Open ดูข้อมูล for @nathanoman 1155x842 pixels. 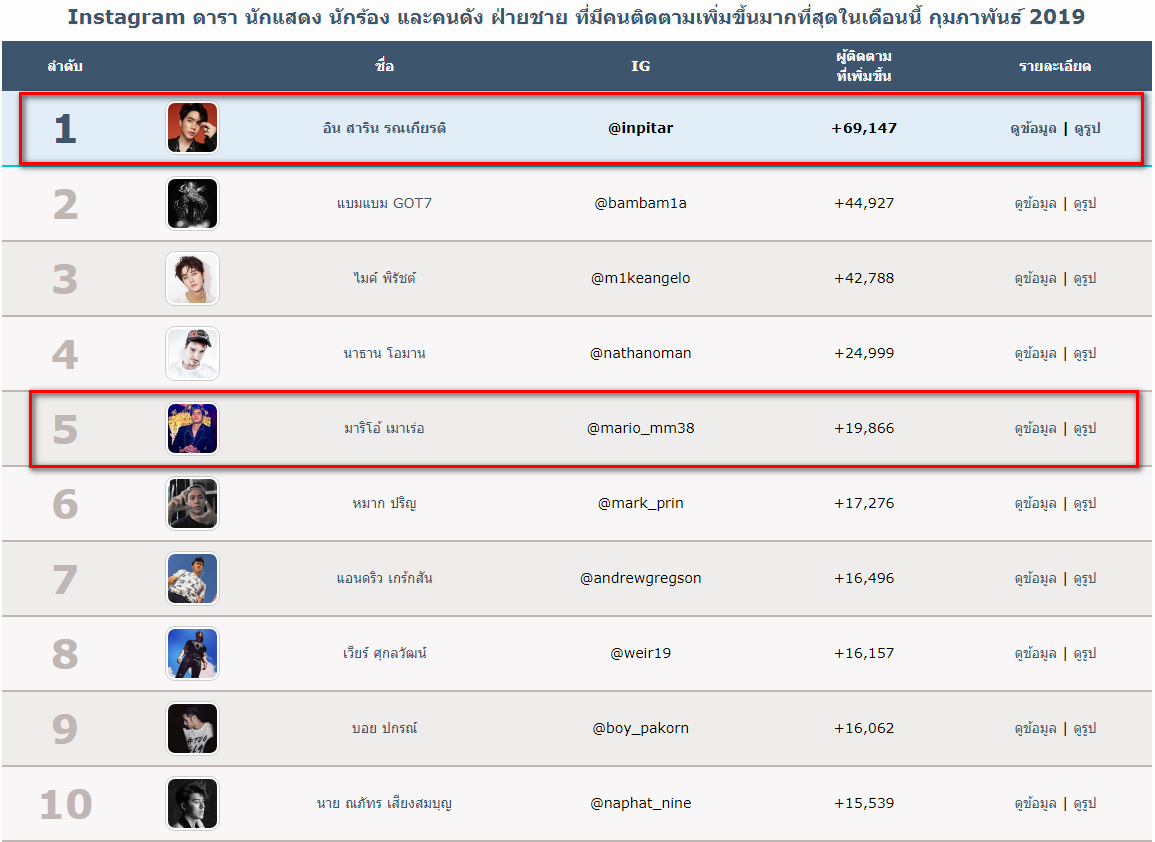pyautogui.click(x=1035, y=353)
